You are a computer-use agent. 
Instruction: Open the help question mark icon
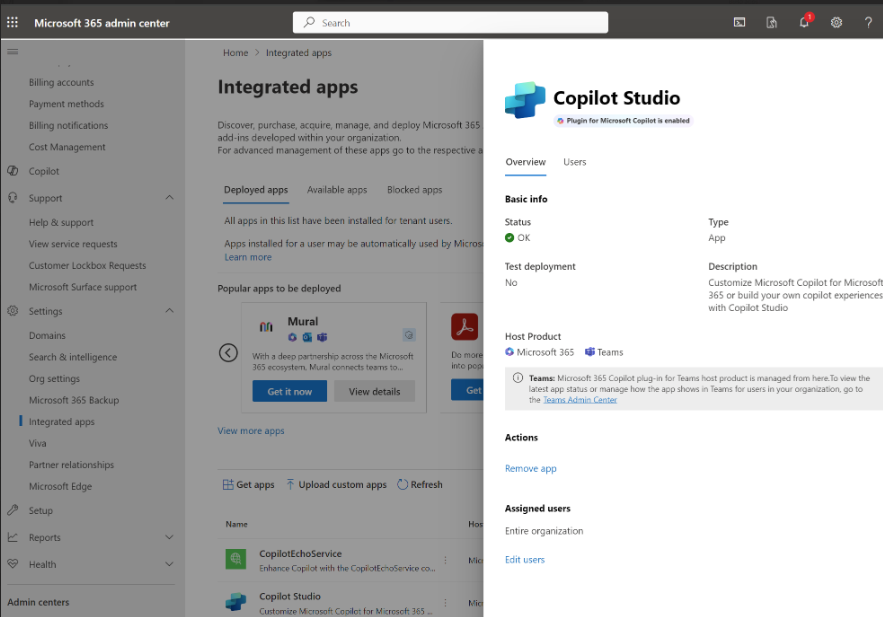868,23
